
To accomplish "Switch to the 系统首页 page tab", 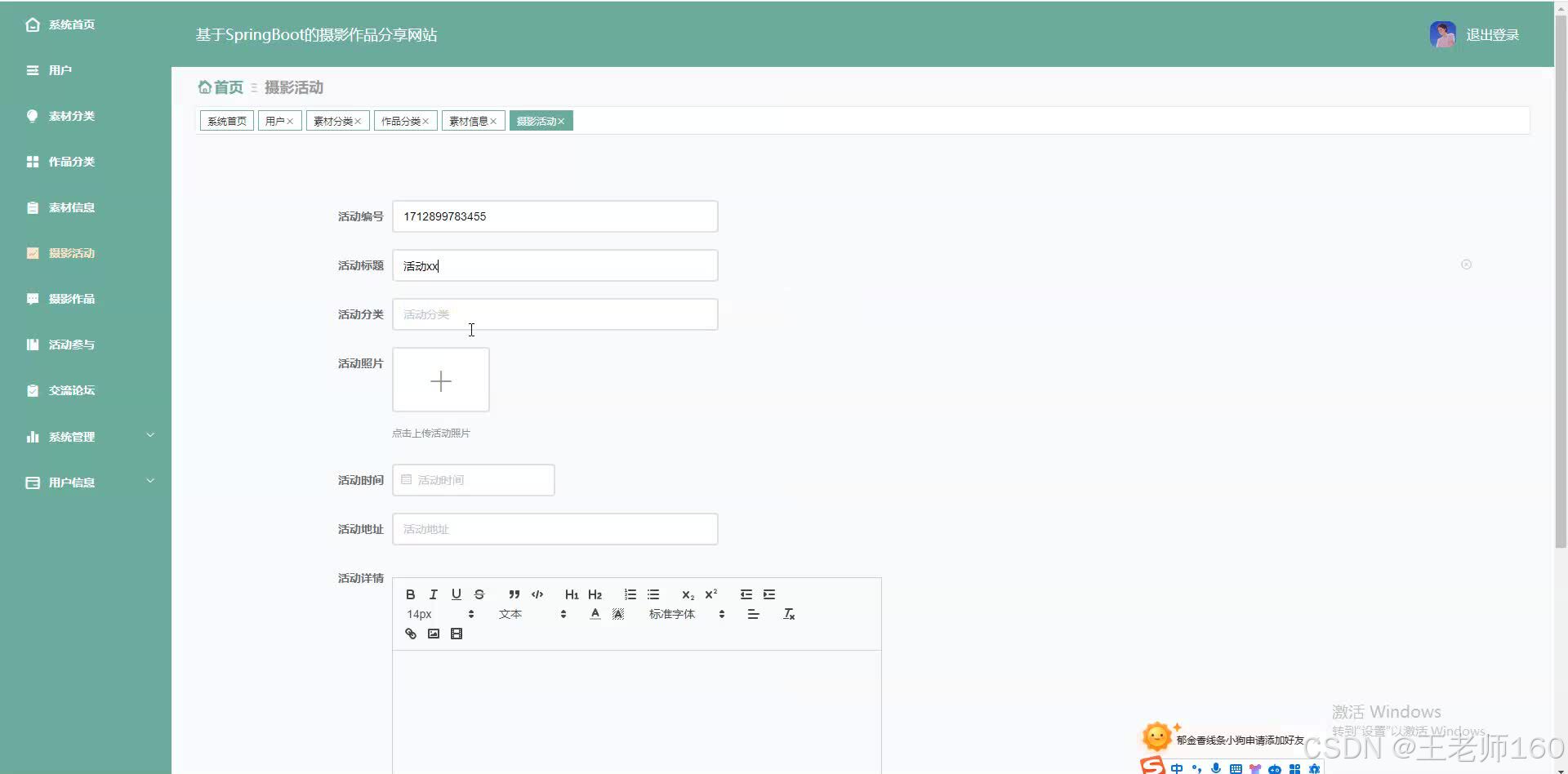I will click(227, 121).
